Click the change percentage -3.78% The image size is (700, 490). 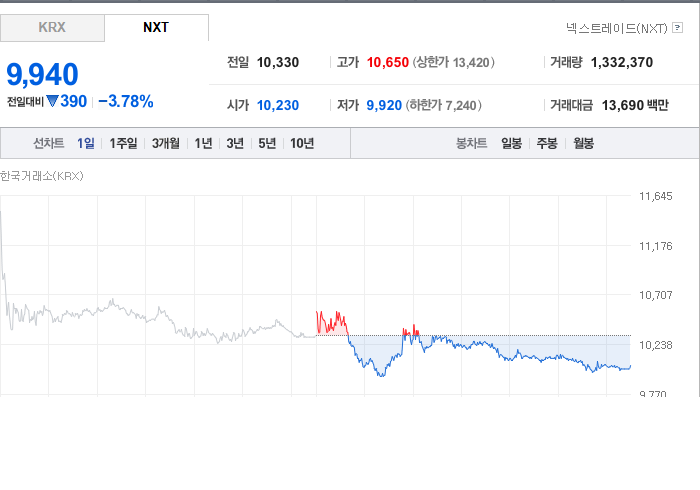pos(126,102)
